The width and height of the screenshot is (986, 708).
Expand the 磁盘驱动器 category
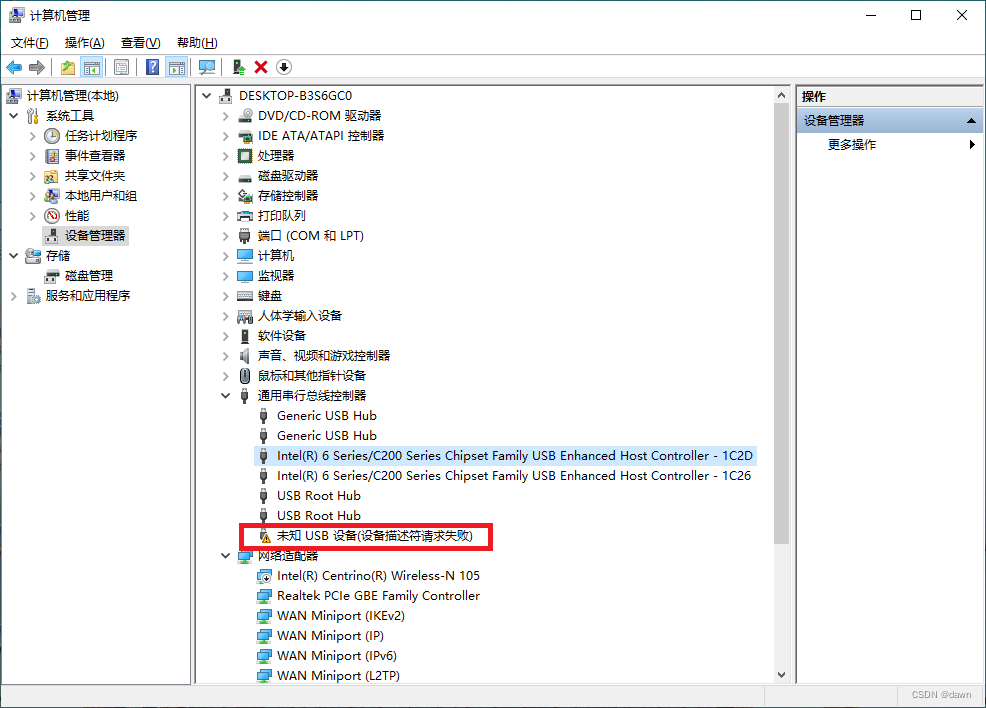pyautogui.click(x=226, y=176)
